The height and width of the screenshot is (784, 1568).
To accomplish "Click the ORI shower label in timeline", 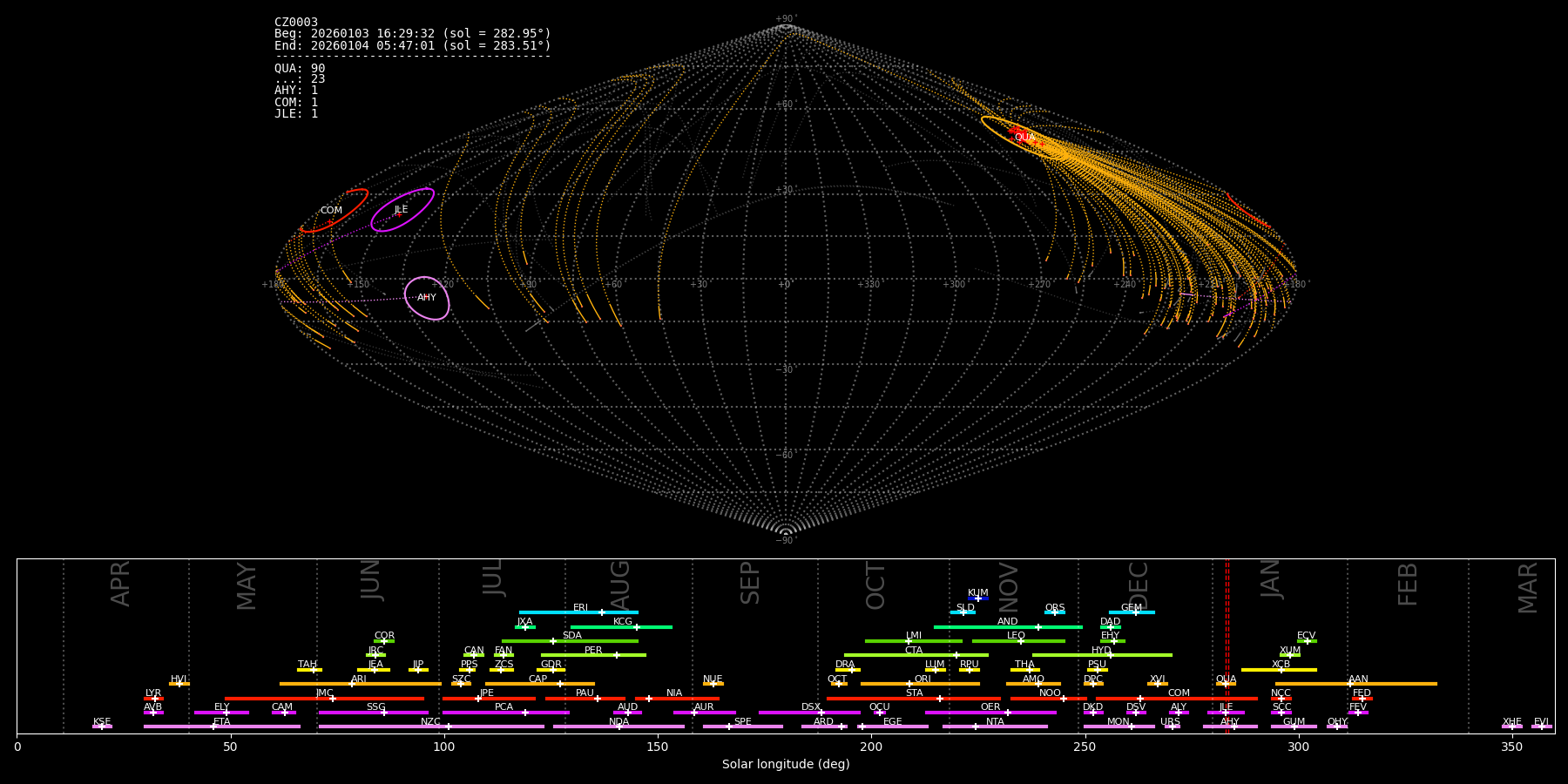I will click(923, 679).
